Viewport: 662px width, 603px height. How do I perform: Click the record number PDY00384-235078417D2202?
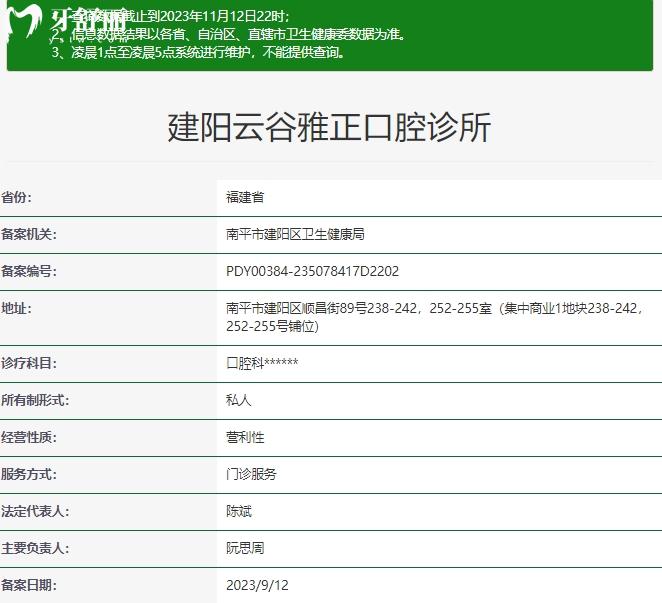pos(313,271)
